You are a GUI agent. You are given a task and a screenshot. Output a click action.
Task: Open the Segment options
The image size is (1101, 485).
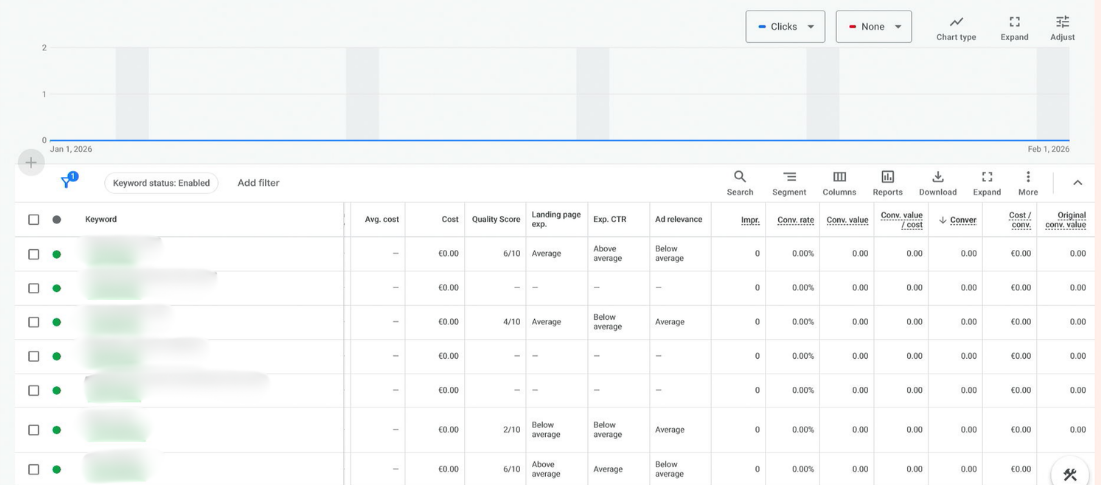789,183
